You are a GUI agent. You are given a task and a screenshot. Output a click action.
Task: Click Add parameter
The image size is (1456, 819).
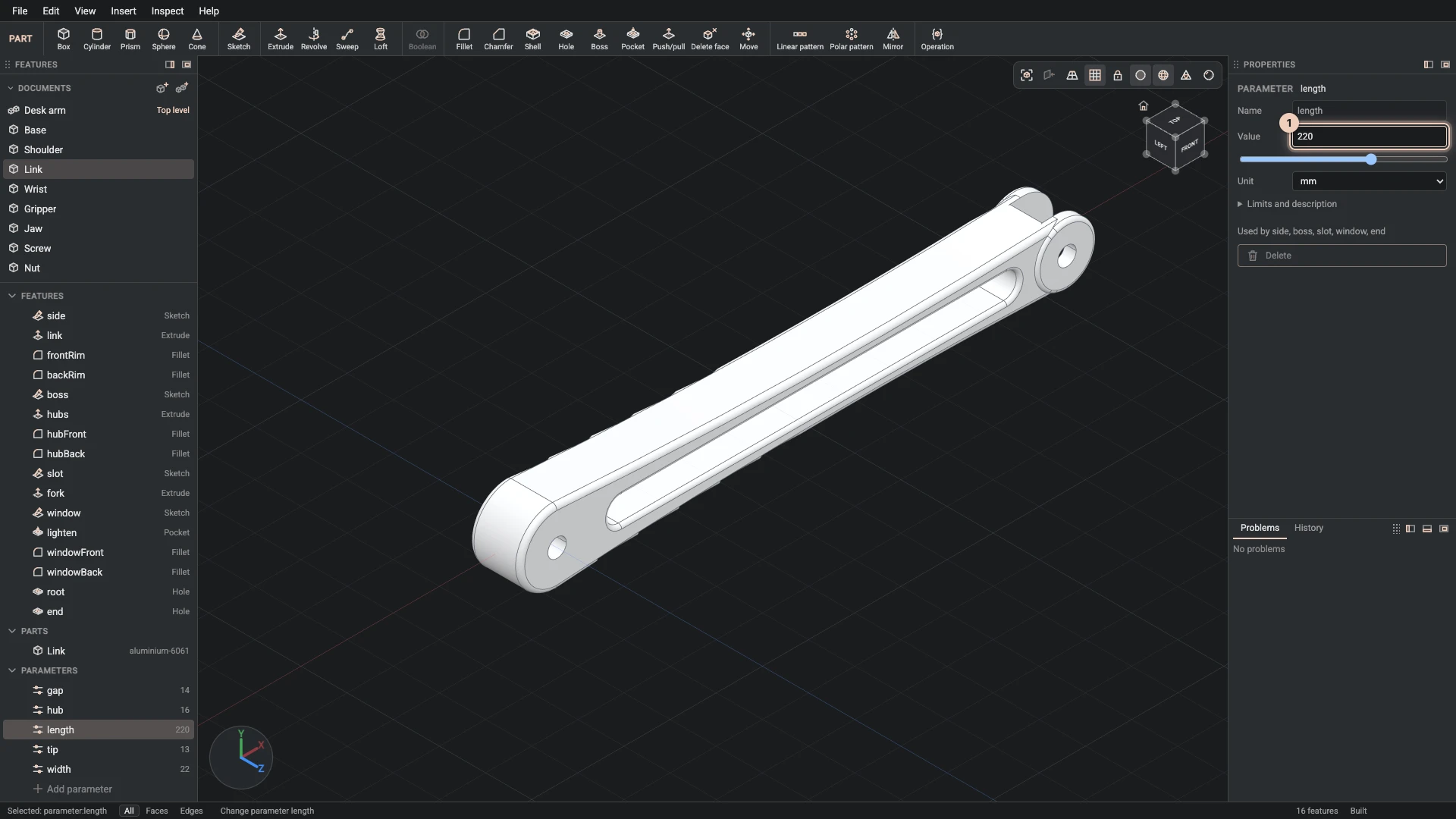click(x=73, y=789)
